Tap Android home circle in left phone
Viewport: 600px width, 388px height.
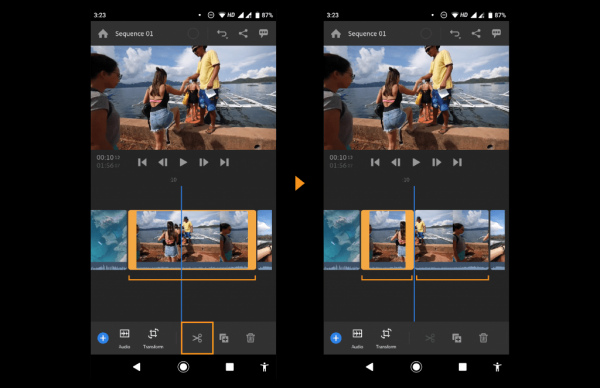183,367
